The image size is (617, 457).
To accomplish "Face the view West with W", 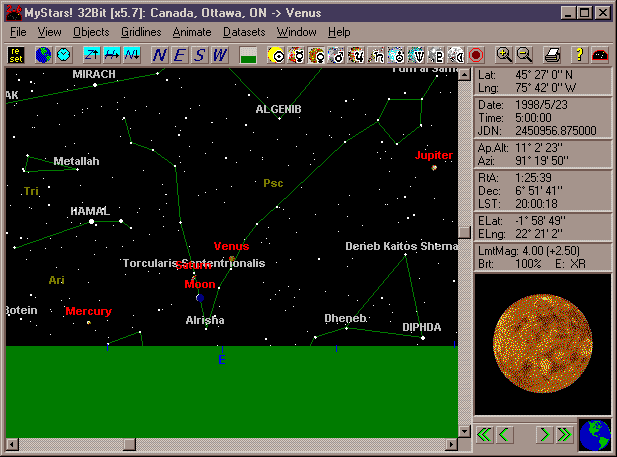I will pyautogui.click(x=220, y=54).
